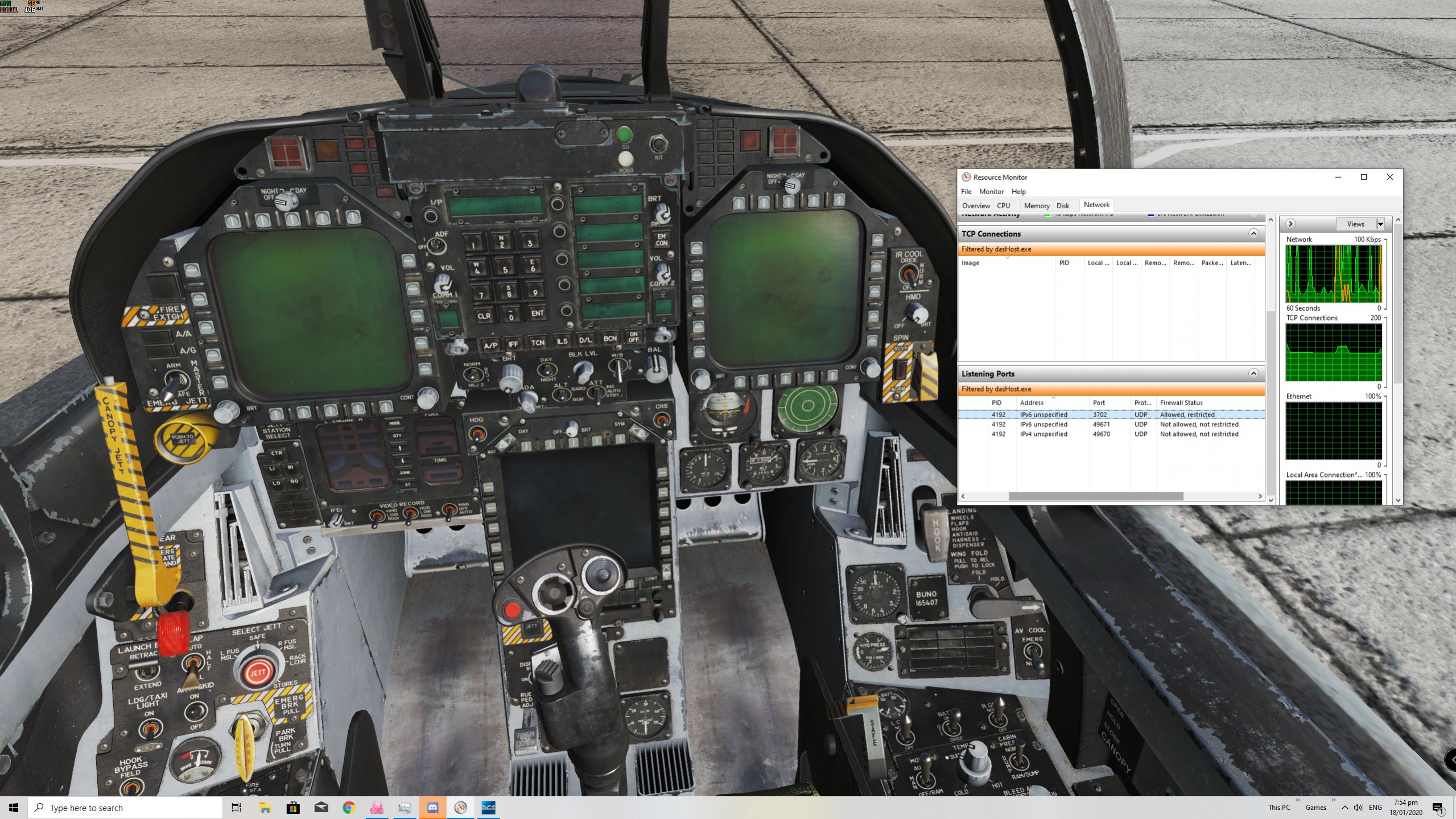This screenshot has width=1456, height=819.
Task: Toggle the IR COOL switch
Action: [x=909, y=276]
